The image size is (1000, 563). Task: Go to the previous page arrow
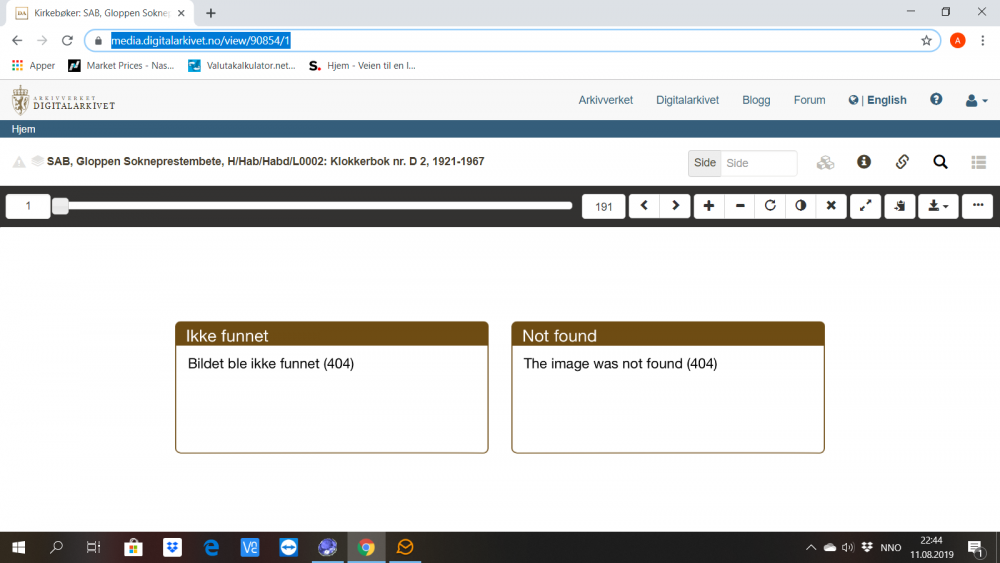644,206
